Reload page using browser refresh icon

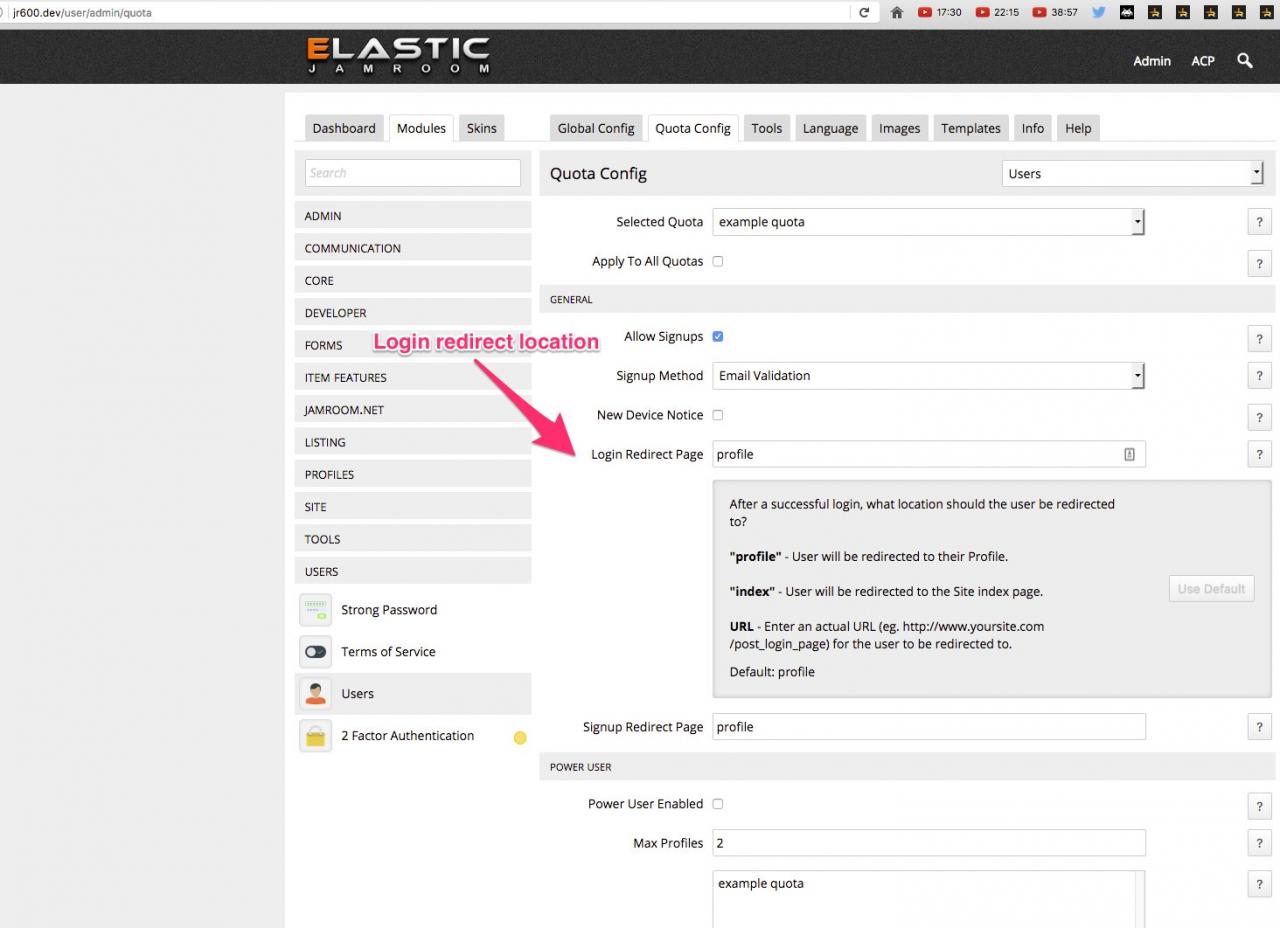pos(864,13)
